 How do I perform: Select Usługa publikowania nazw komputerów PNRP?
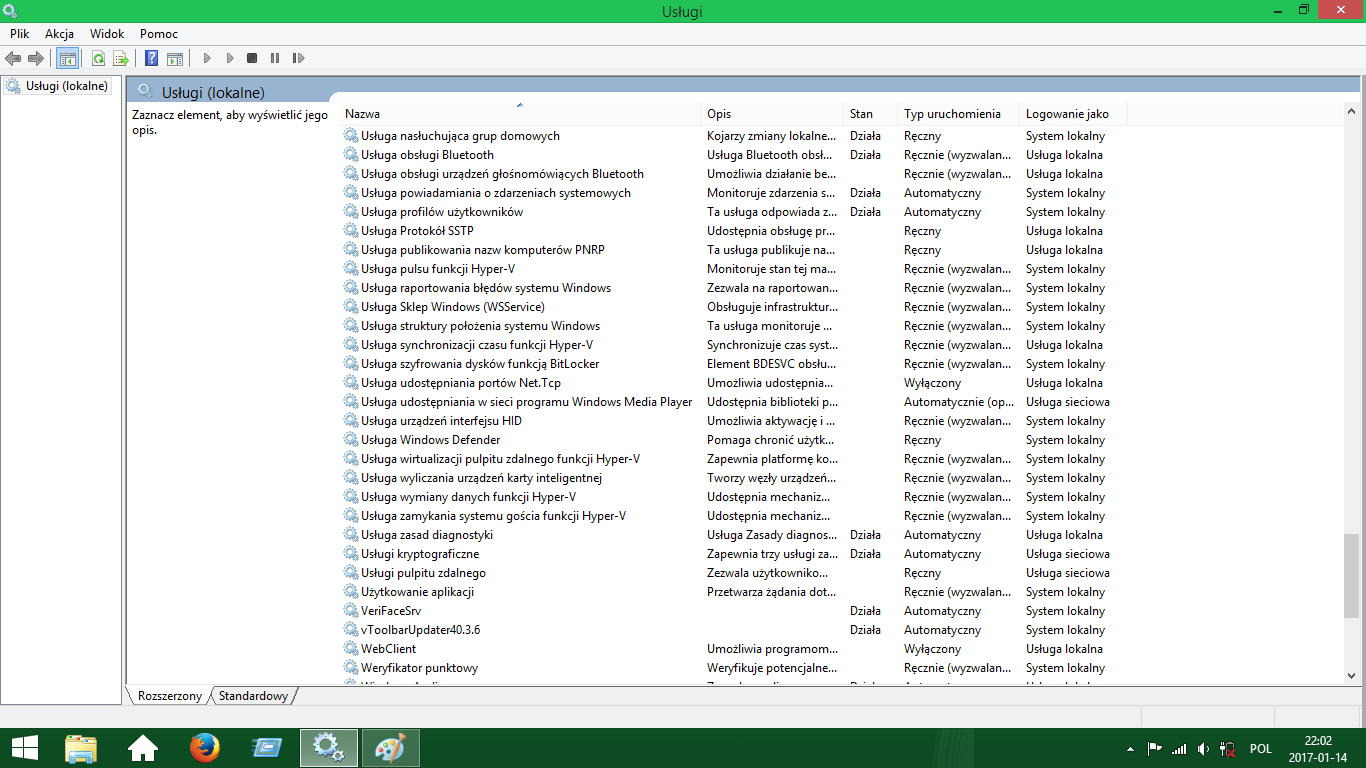tap(735, 250)
